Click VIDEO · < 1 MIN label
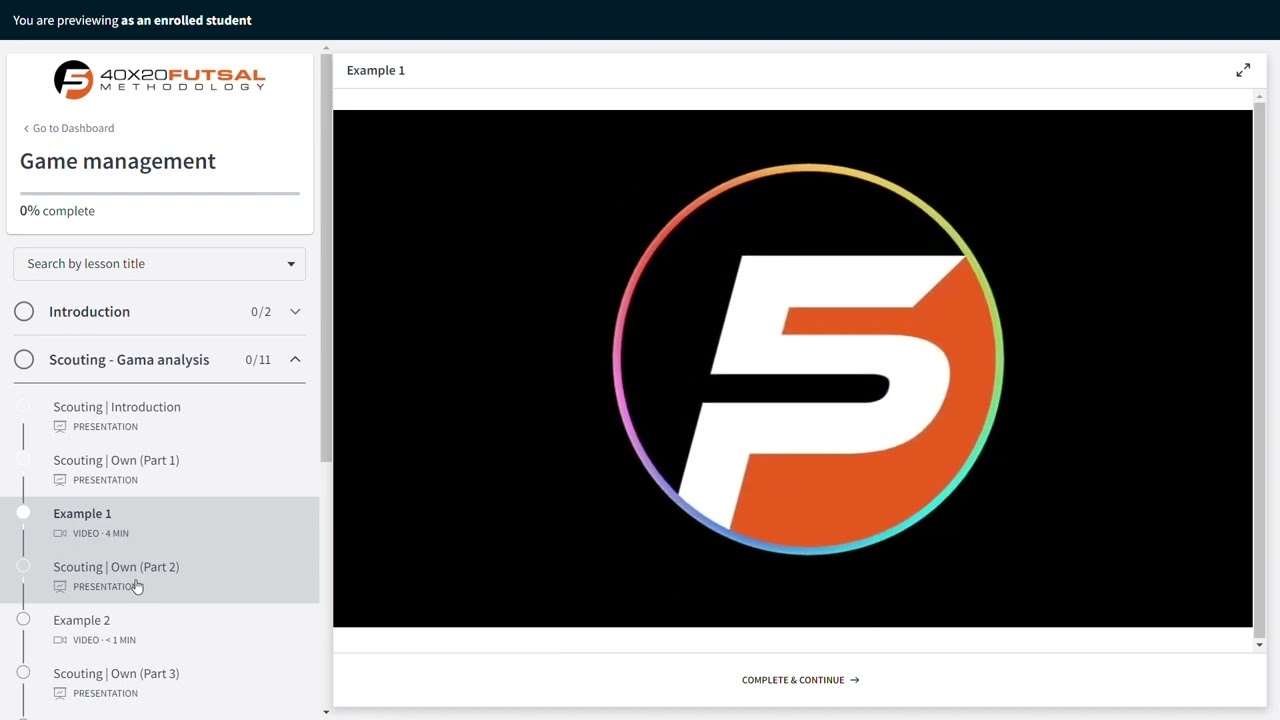This screenshot has width=1280, height=720. click(104, 640)
